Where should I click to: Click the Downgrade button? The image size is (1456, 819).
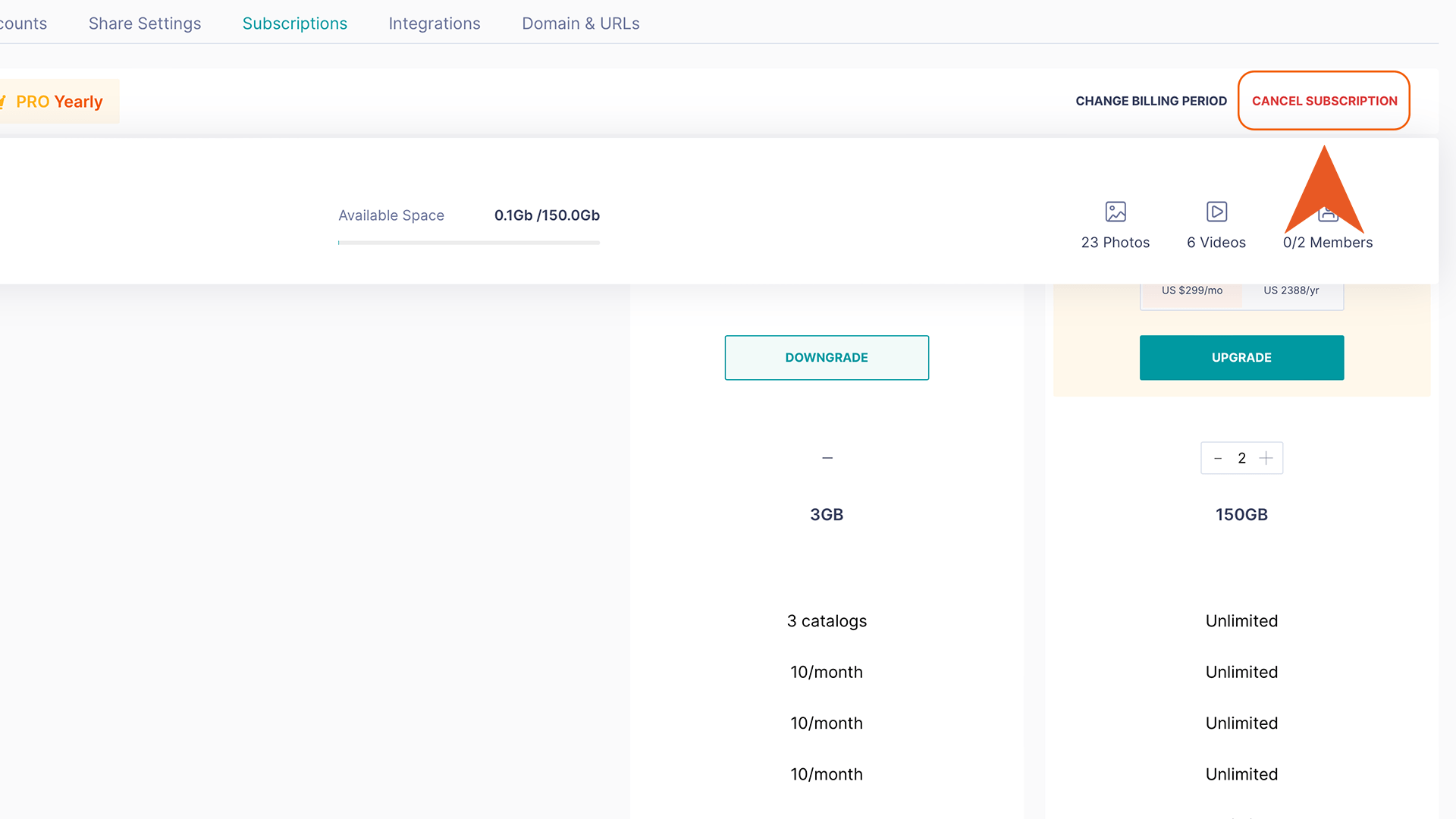click(827, 357)
